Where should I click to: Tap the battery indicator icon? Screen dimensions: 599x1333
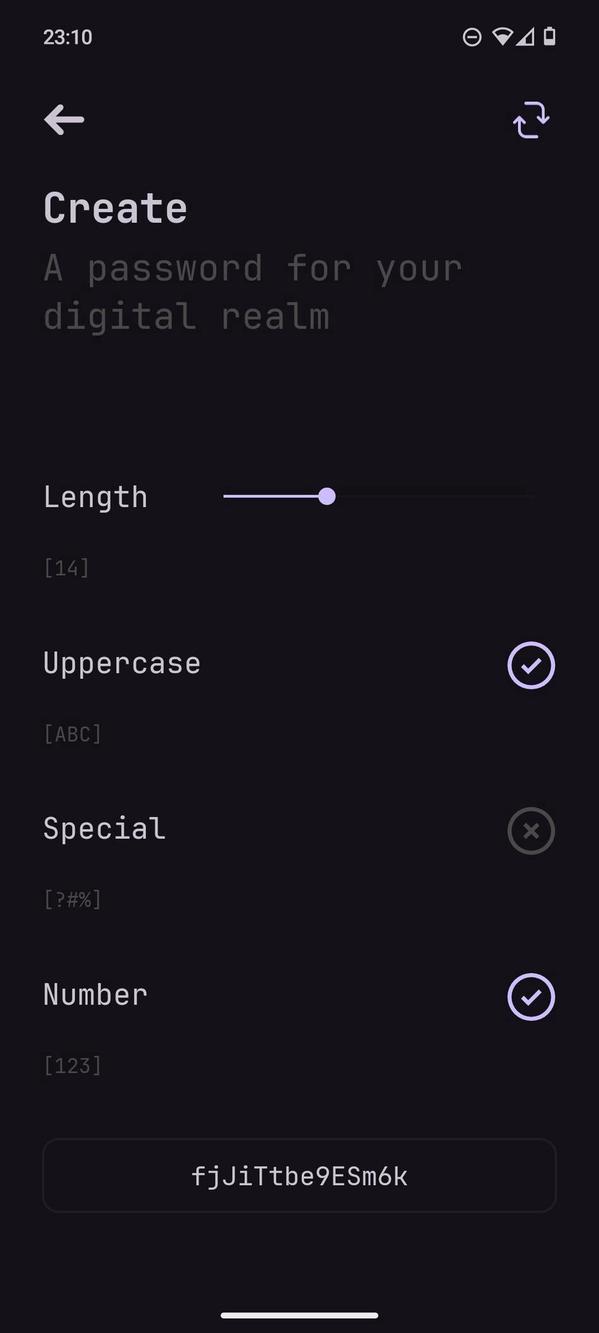tap(551, 37)
